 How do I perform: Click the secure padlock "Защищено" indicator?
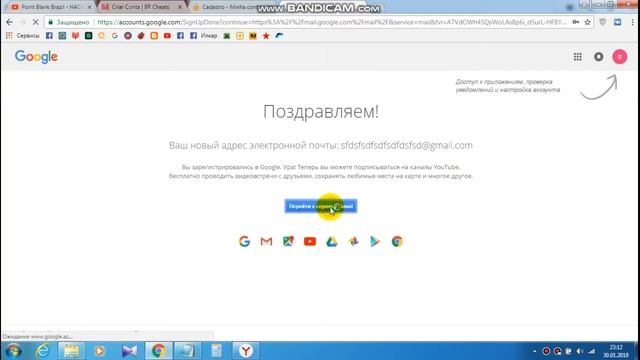click(69, 22)
